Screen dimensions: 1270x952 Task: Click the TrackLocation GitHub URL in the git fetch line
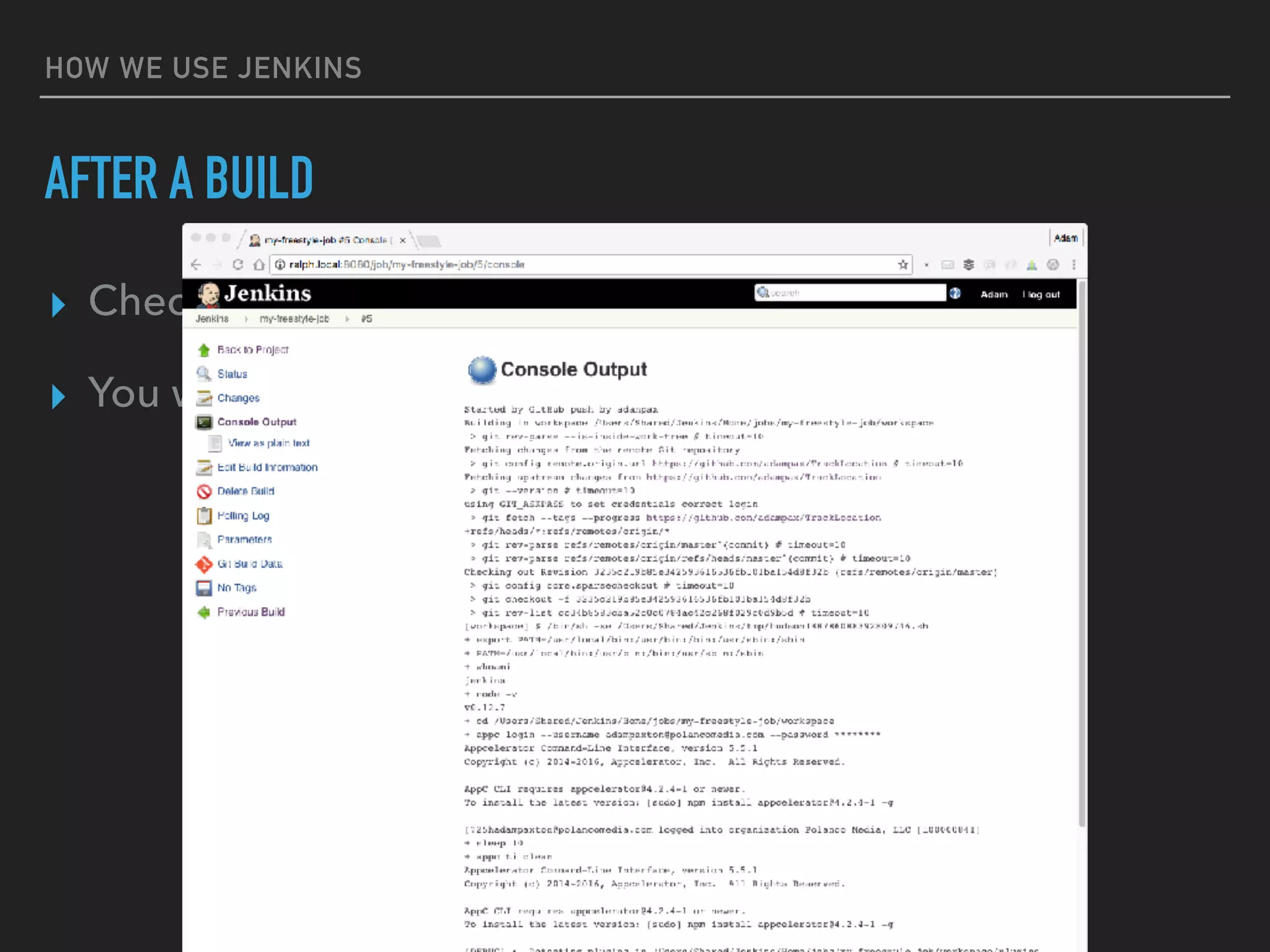763,518
